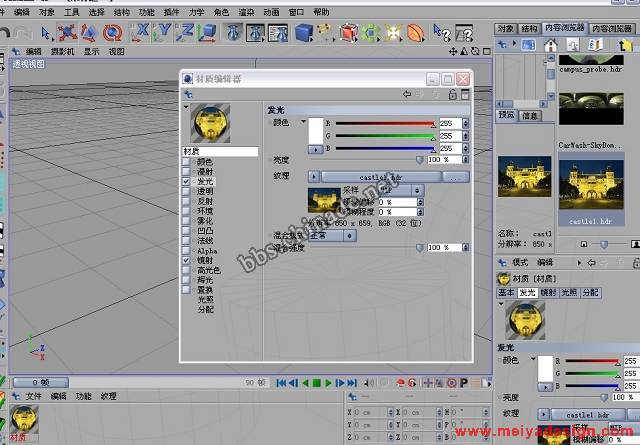Open the 工具 menu
Viewport: 640px width, 445px height.
(x=71, y=12)
